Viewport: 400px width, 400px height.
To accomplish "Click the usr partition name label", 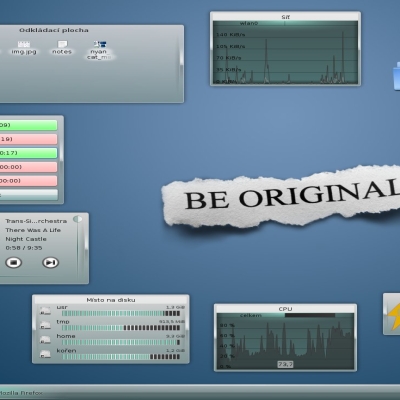I will click(x=62, y=307).
